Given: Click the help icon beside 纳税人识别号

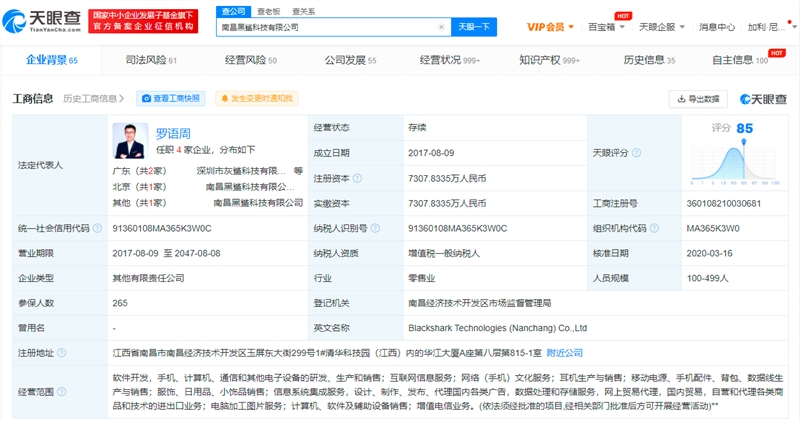Looking at the screenshot, I should [375, 228].
